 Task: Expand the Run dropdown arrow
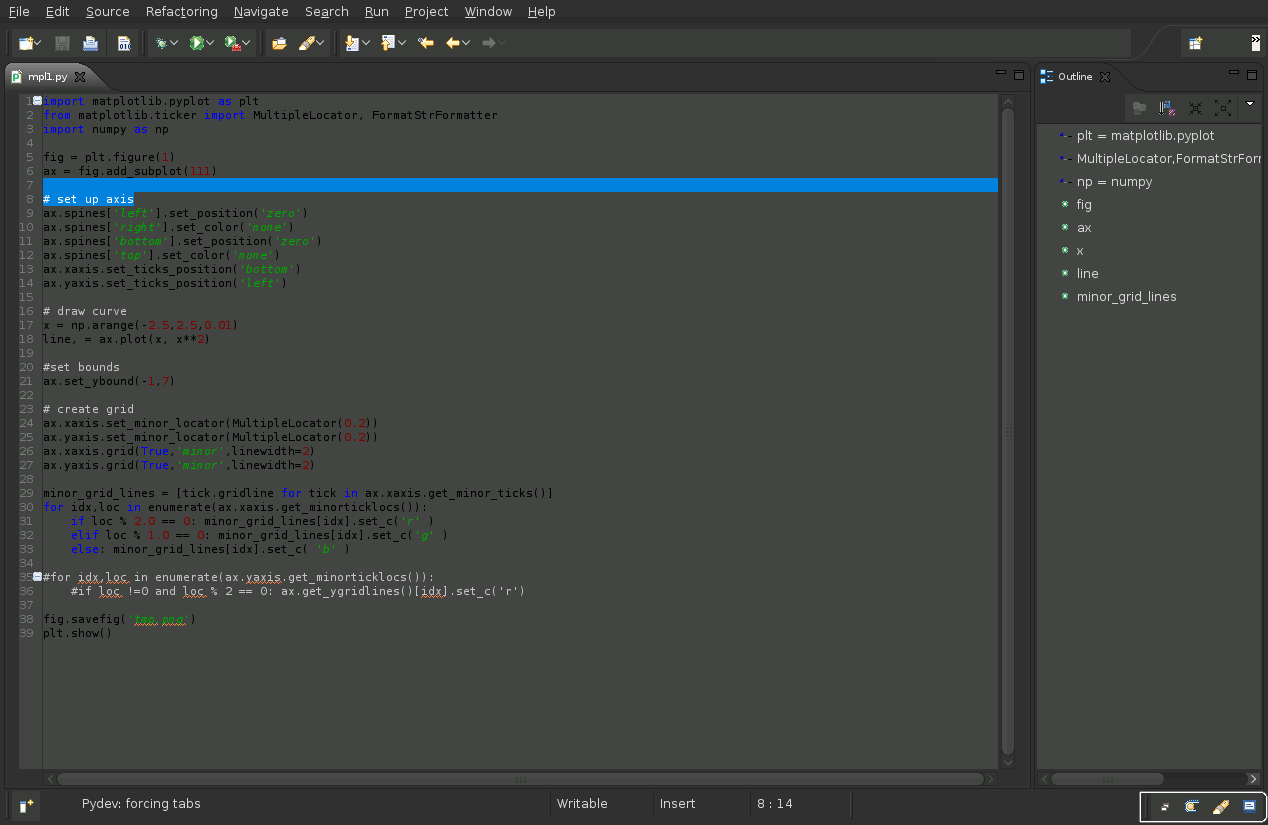[210, 43]
